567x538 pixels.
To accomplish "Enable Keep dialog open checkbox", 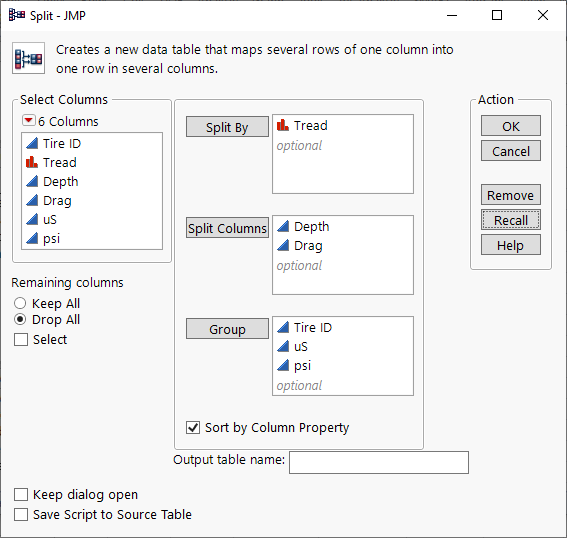I will [x=21, y=494].
